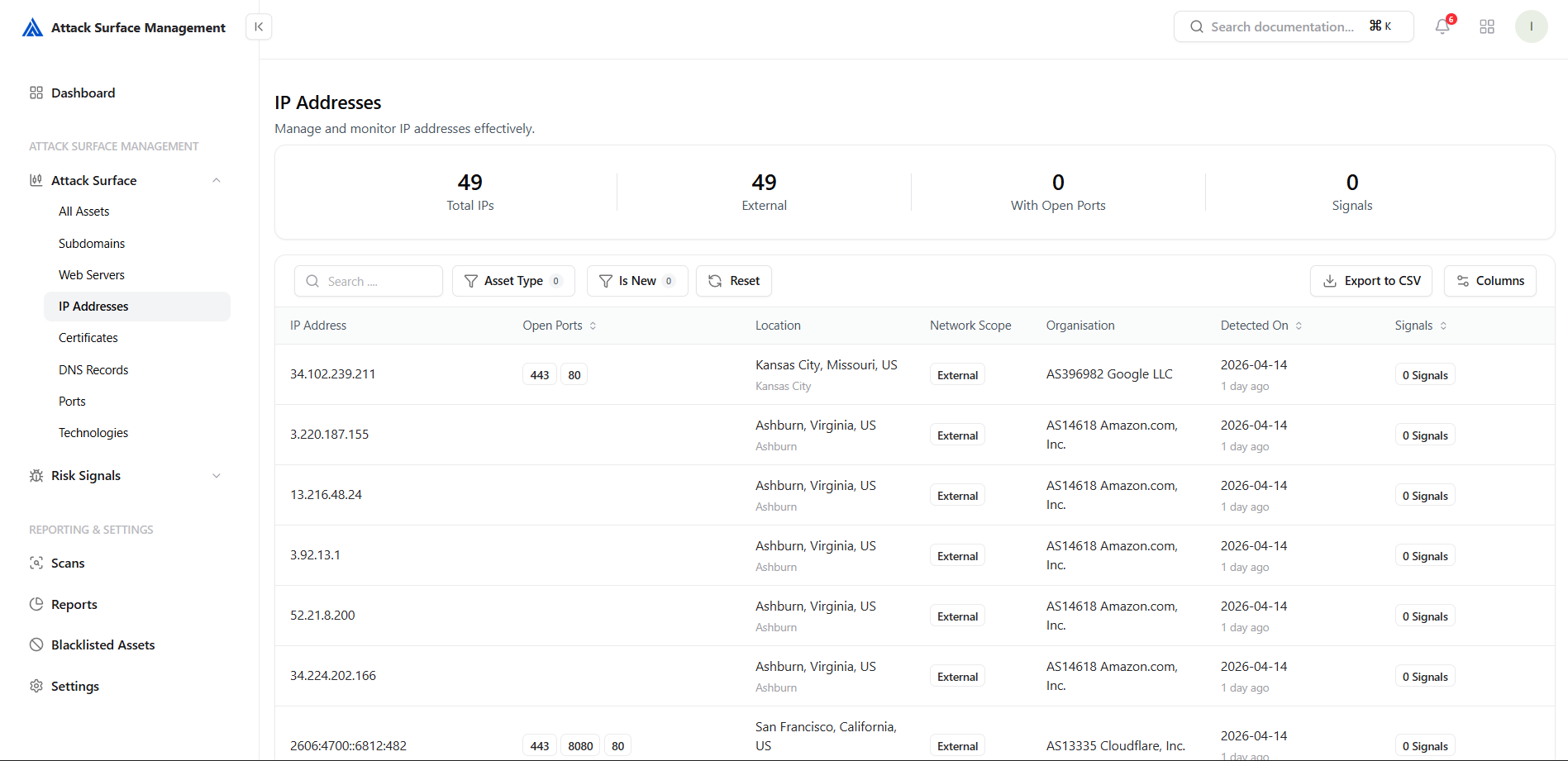This screenshot has width=1568, height=761.
Task: Click Reset filters button
Action: [x=734, y=281]
